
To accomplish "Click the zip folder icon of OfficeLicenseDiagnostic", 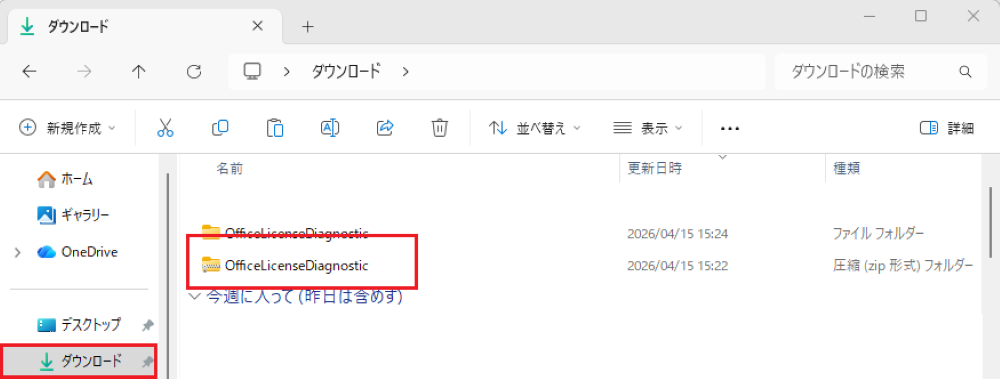I will coord(210,265).
